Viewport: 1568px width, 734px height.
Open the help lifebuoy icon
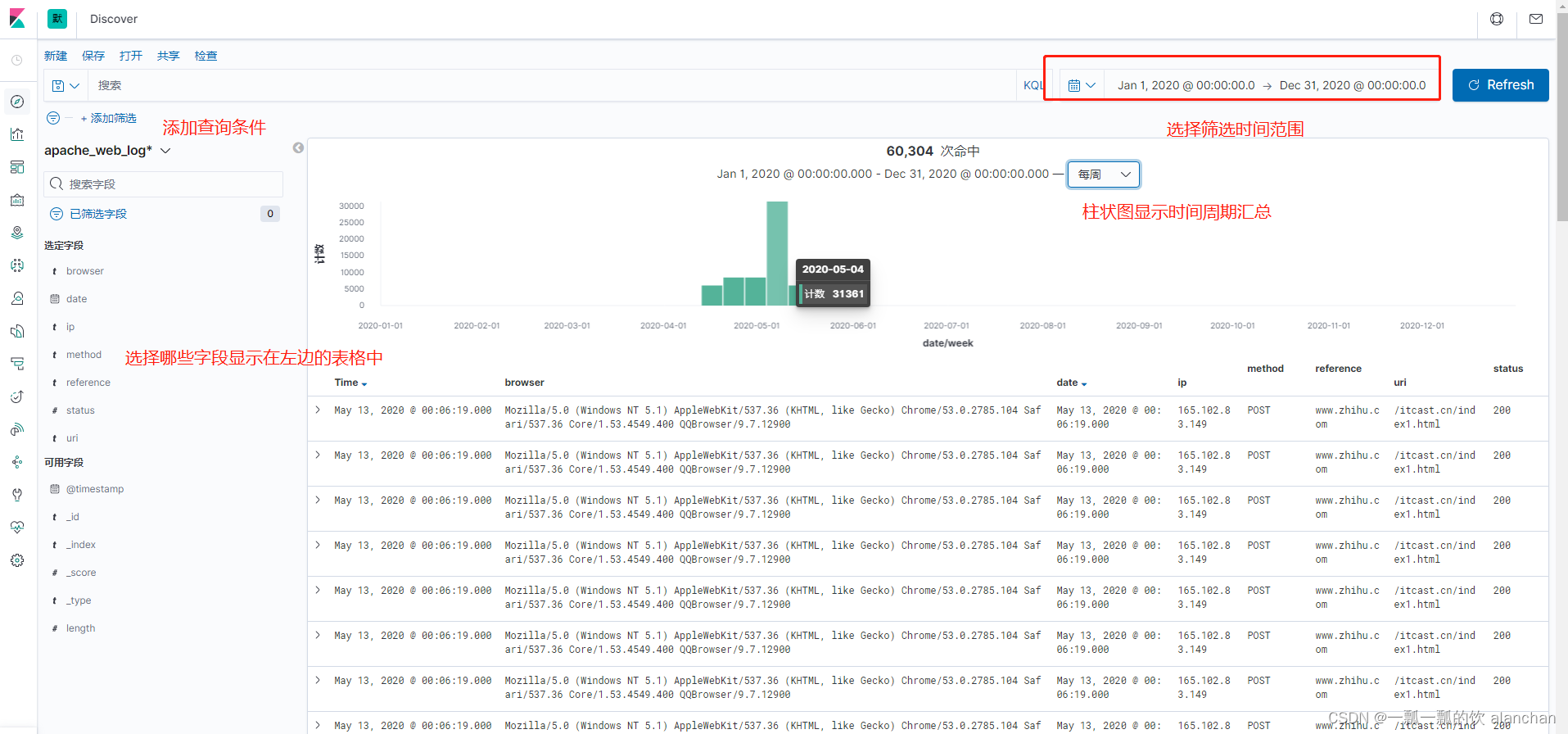[x=1497, y=19]
